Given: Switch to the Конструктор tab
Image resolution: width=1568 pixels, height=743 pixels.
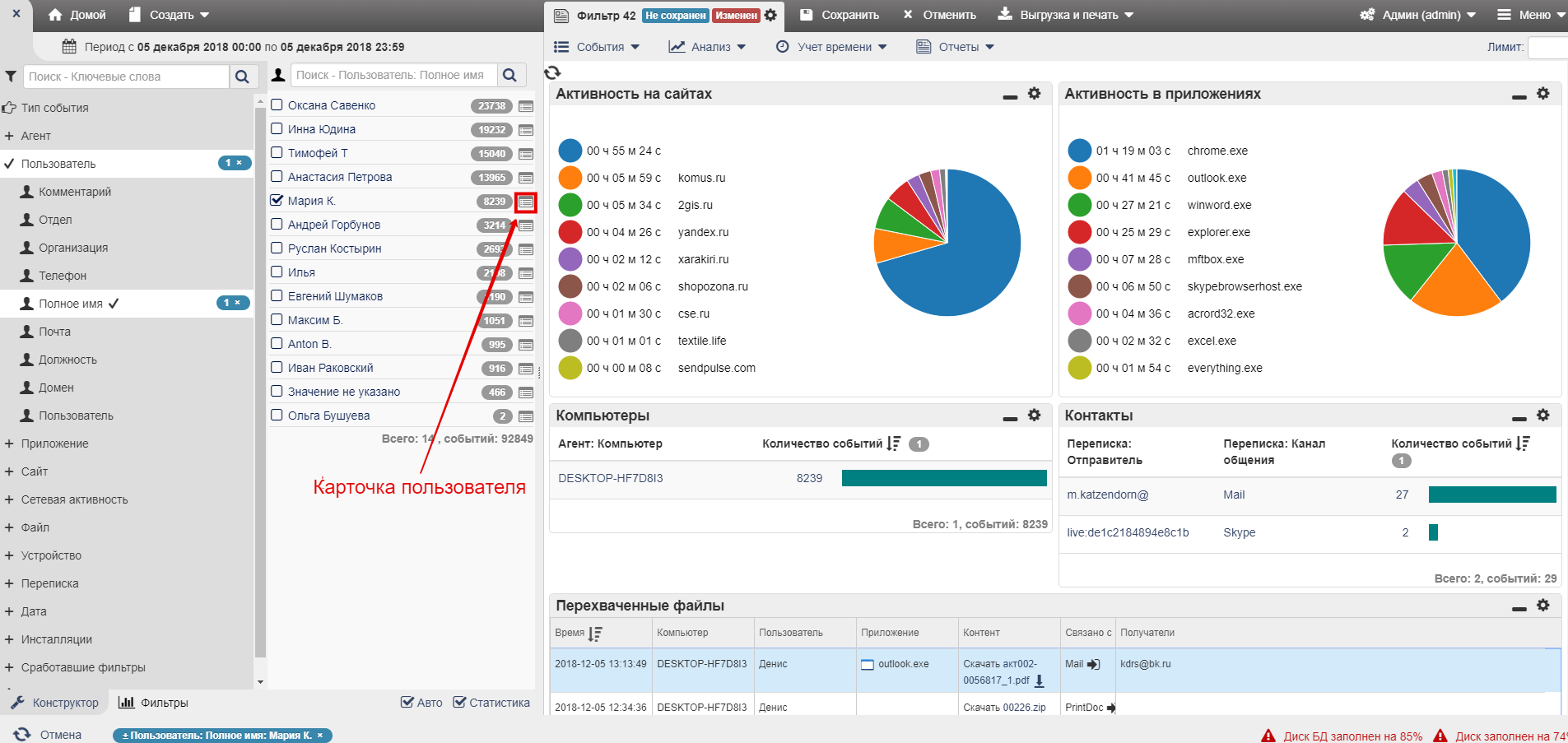Looking at the screenshot, I should pyautogui.click(x=54, y=703).
